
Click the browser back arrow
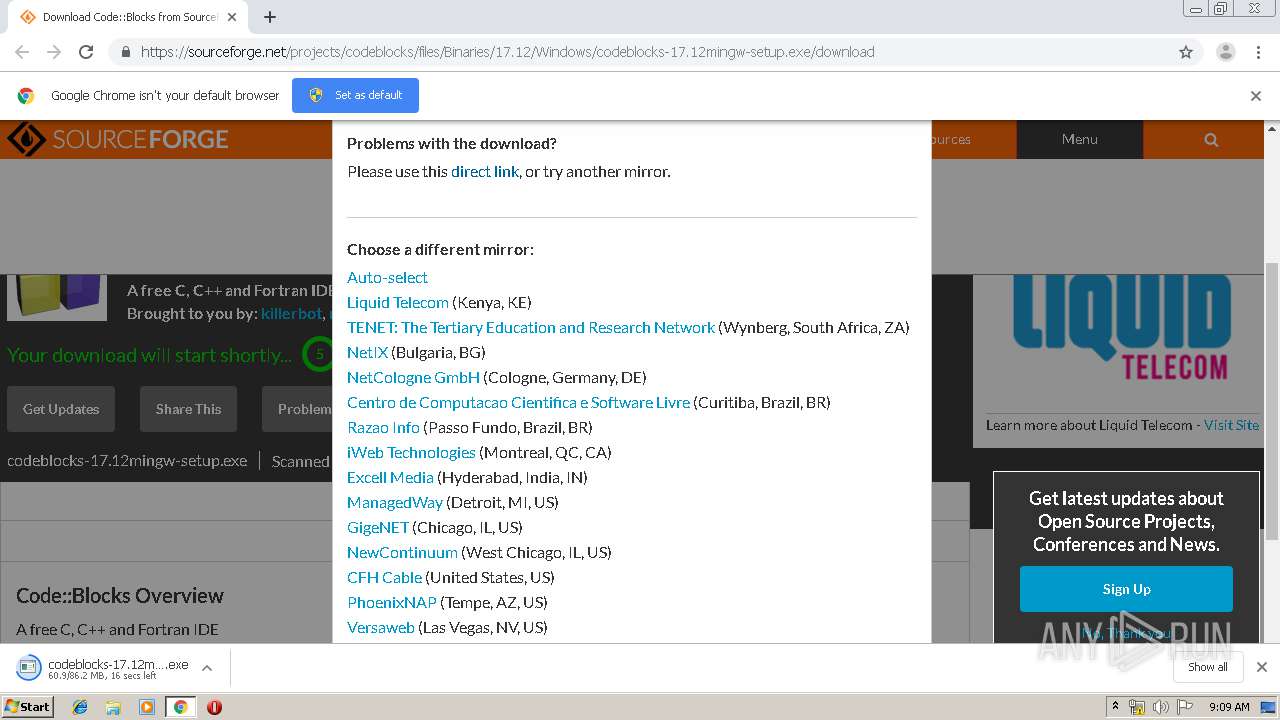(x=22, y=52)
